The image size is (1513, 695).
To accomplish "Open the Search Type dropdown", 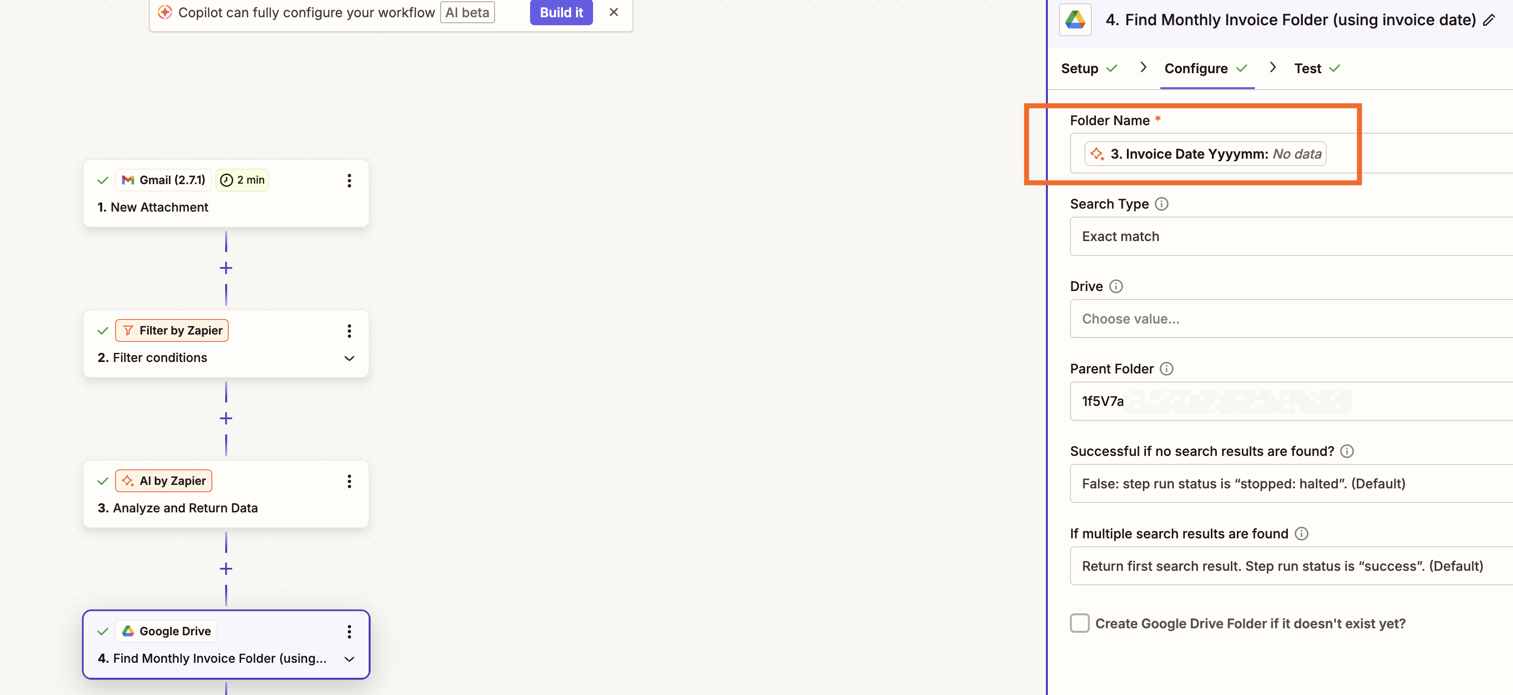I will (1290, 237).
